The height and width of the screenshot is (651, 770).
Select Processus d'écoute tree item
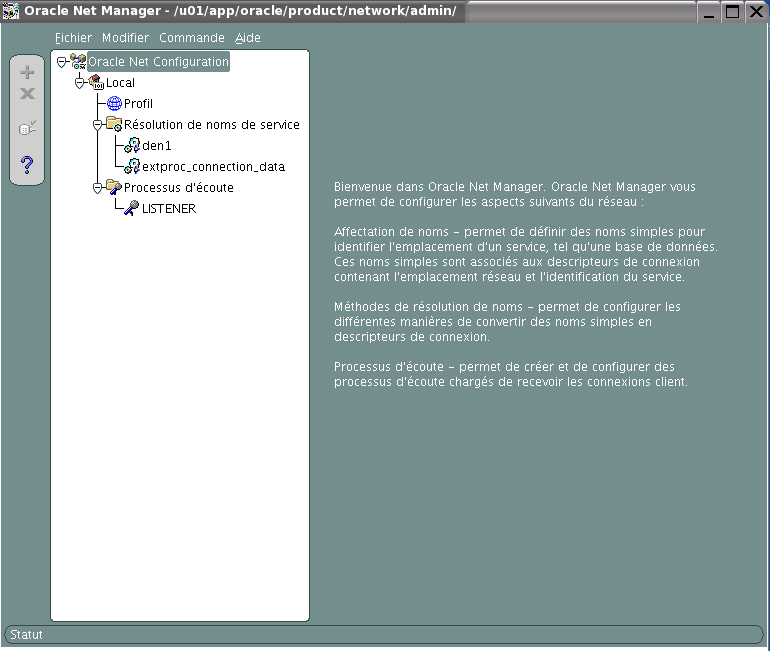click(179, 188)
